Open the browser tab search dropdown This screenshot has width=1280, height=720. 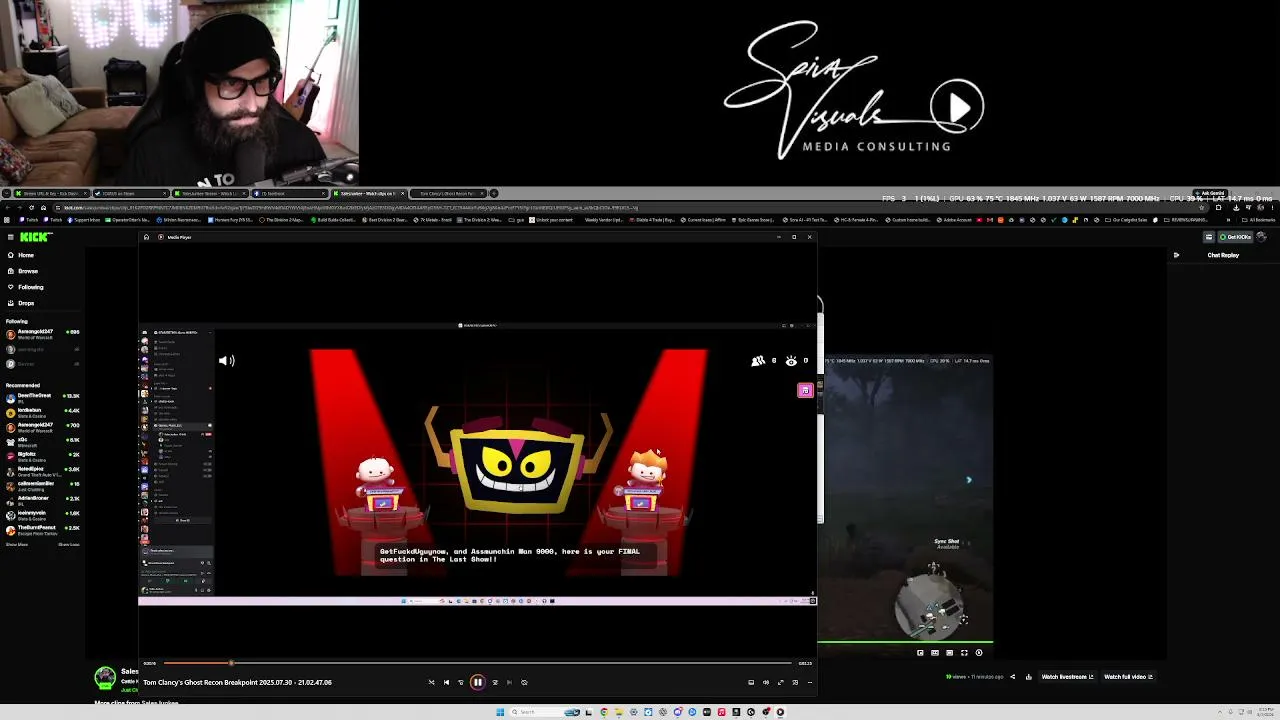pyautogui.click(x=7, y=193)
